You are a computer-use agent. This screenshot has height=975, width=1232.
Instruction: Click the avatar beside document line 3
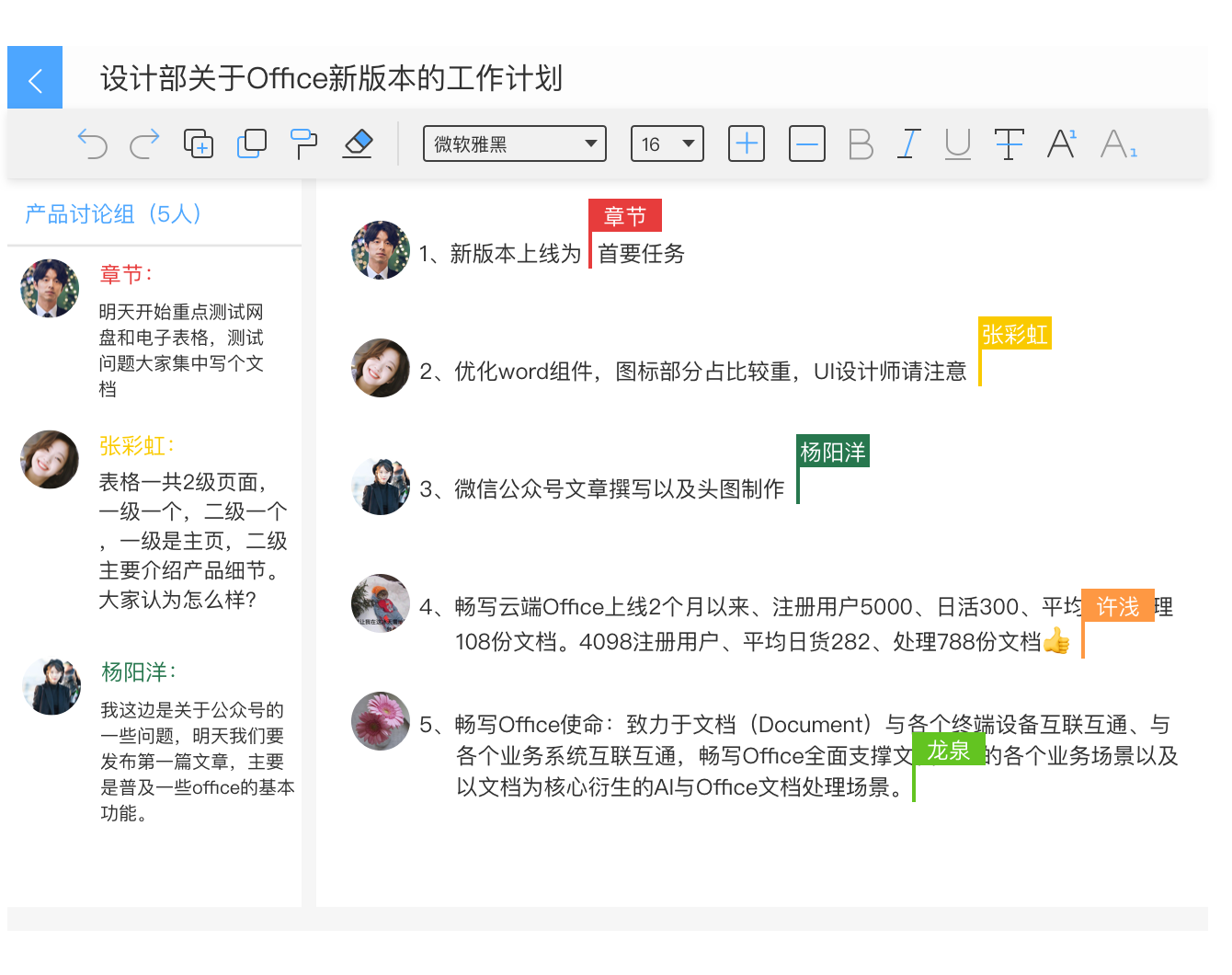pyautogui.click(x=381, y=485)
